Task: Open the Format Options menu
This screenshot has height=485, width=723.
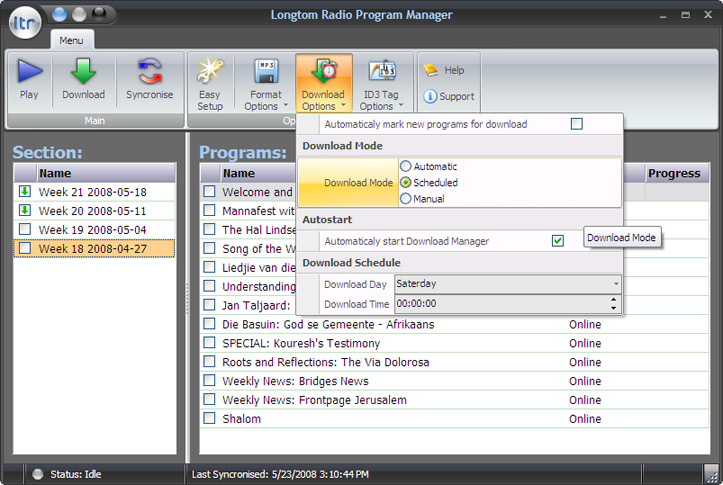Action: [266, 84]
